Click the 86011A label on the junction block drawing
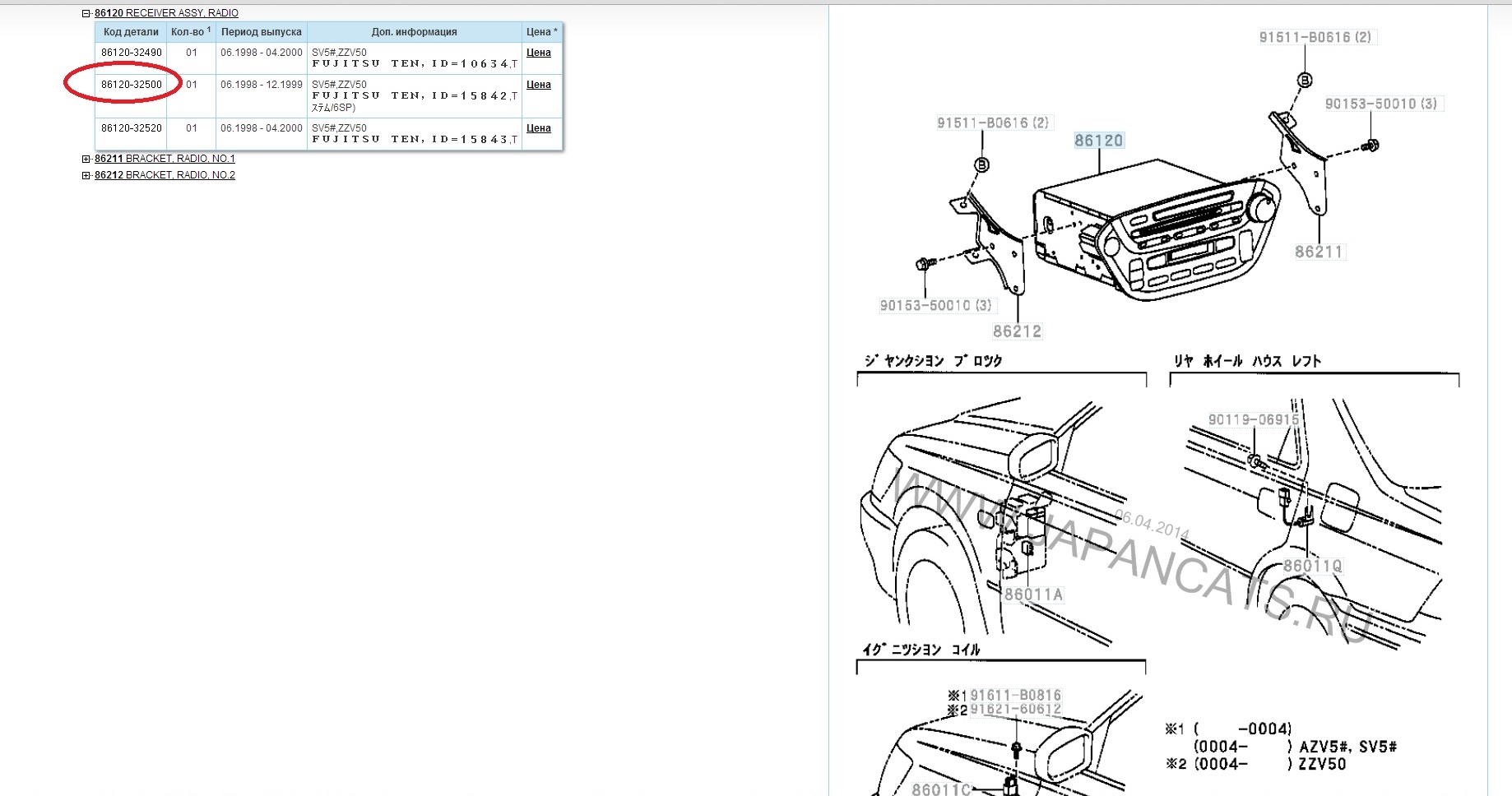 coord(1033,595)
